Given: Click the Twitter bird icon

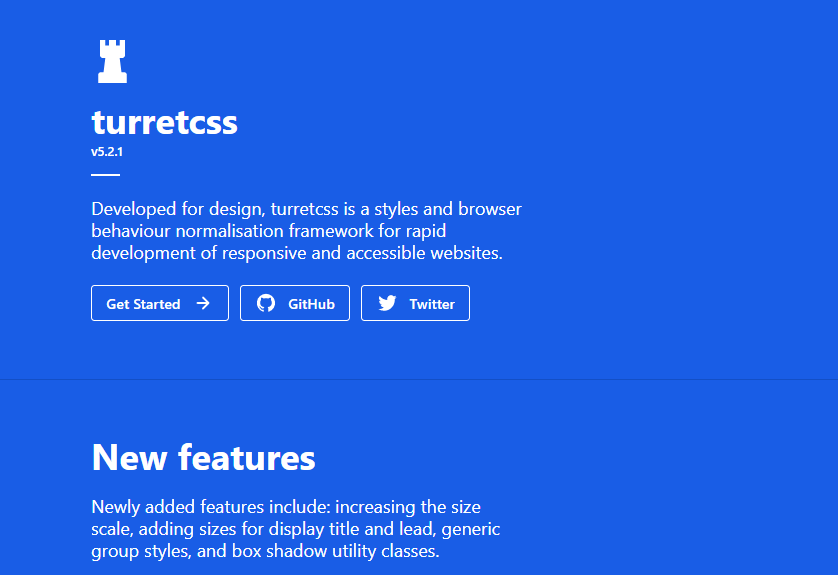Looking at the screenshot, I should point(387,303).
